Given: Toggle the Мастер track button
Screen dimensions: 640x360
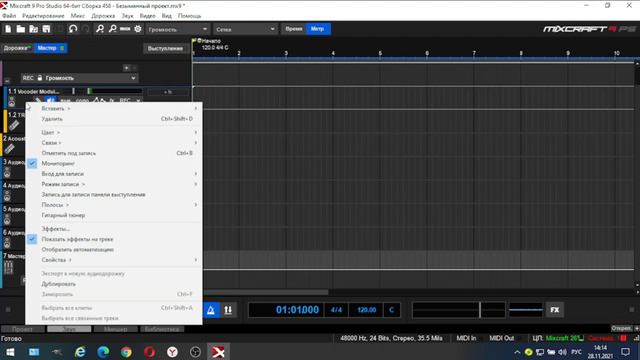Looking at the screenshot, I should [x=51, y=48].
